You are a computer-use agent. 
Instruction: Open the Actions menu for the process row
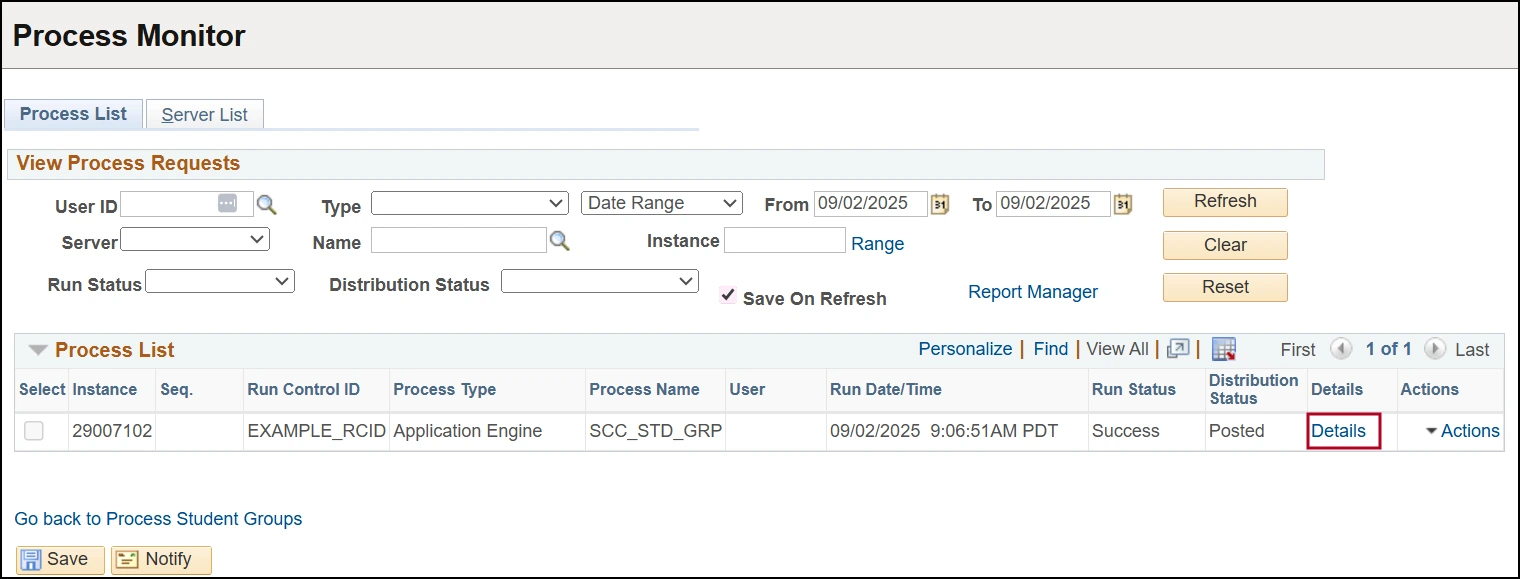pyautogui.click(x=1462, y=431)
